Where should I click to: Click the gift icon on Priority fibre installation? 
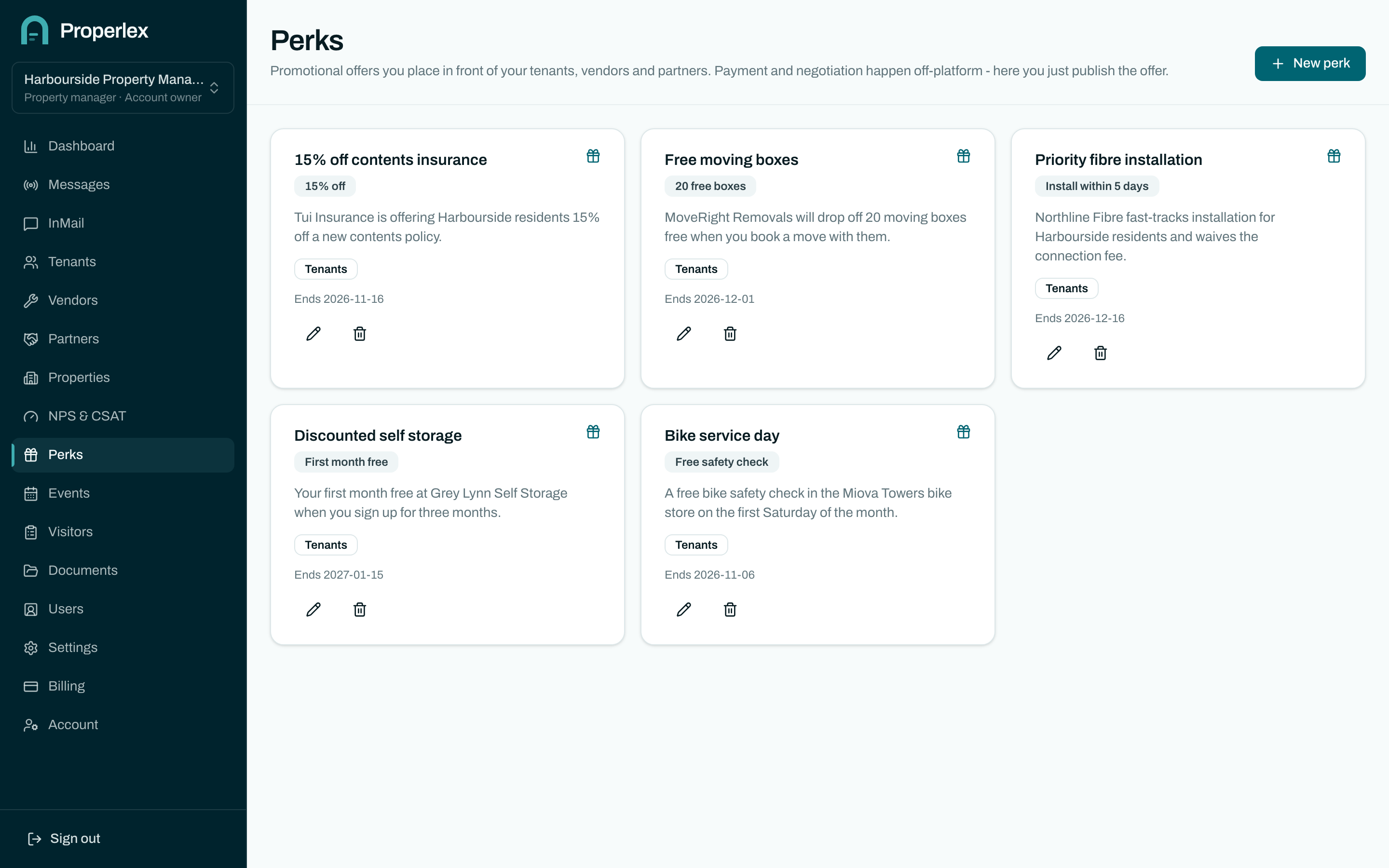[1334, 156]
